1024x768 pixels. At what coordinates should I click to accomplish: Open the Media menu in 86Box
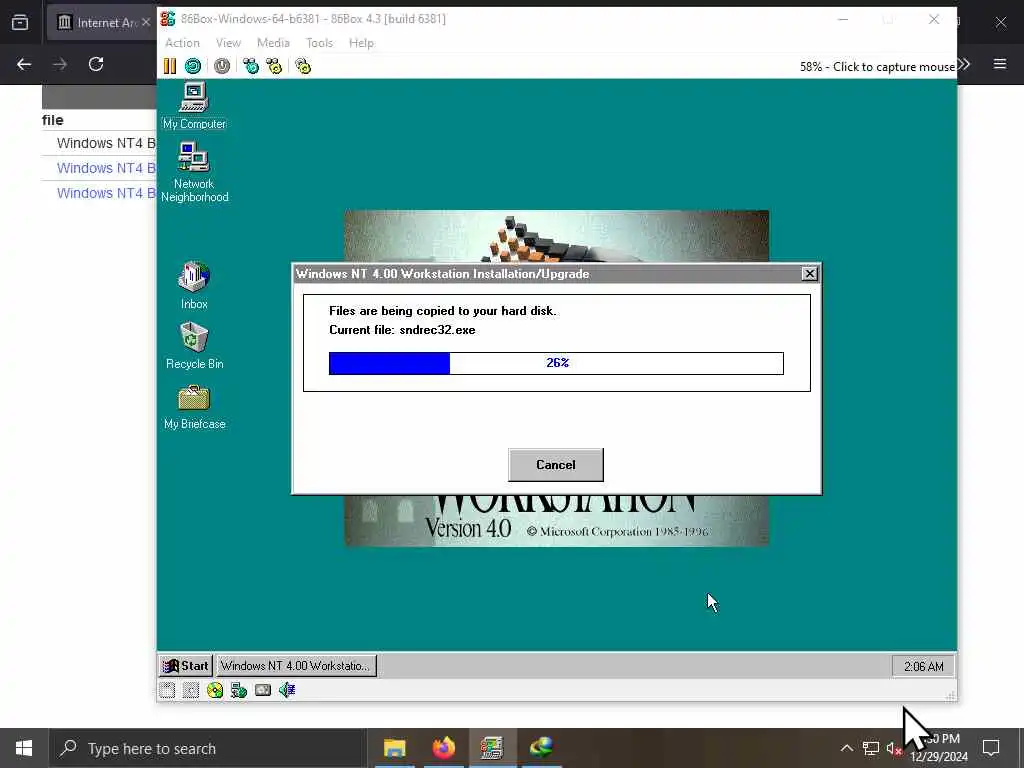[x=273, y=43]
